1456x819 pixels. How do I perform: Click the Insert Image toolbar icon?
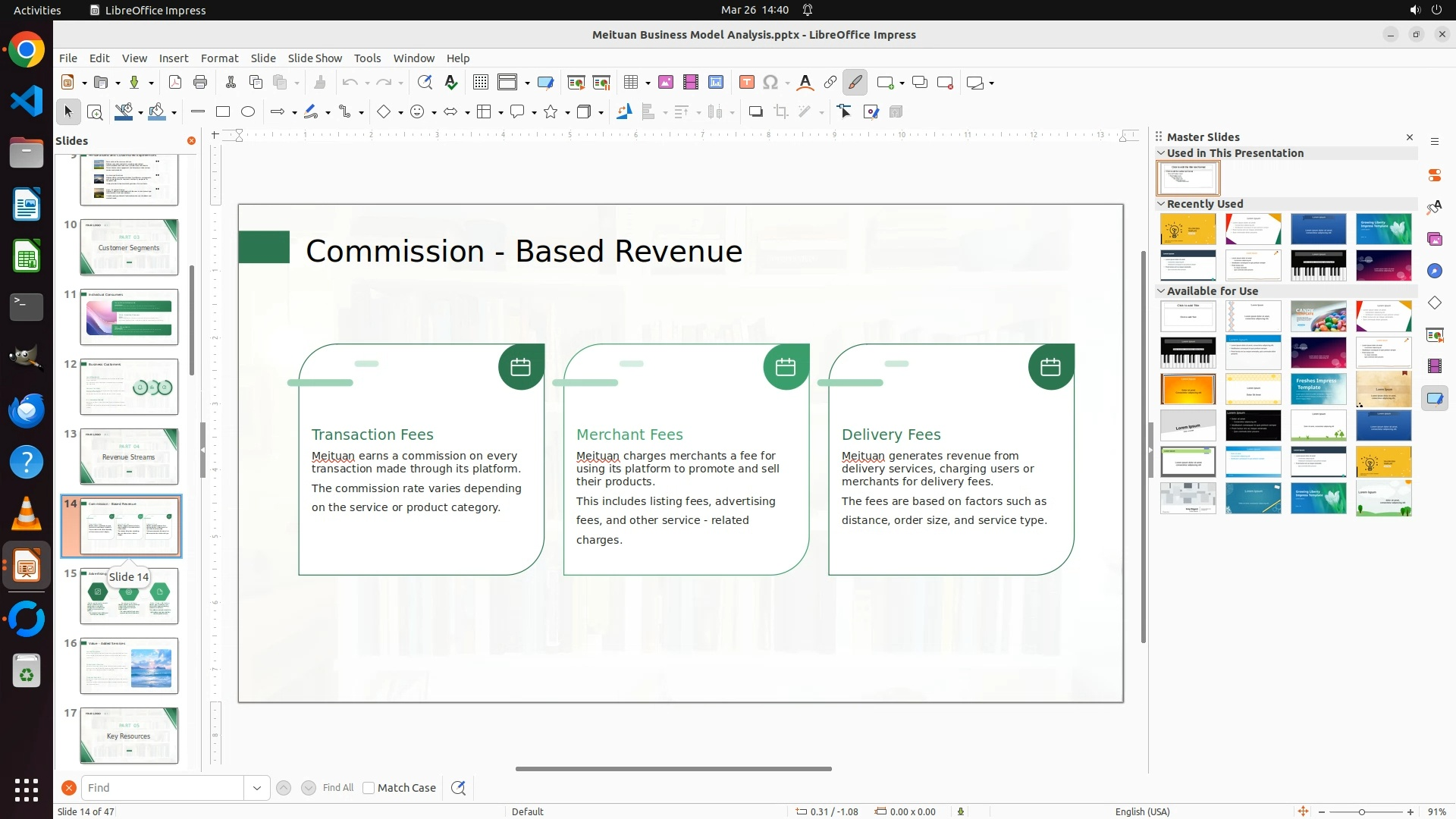click(665, 83)
